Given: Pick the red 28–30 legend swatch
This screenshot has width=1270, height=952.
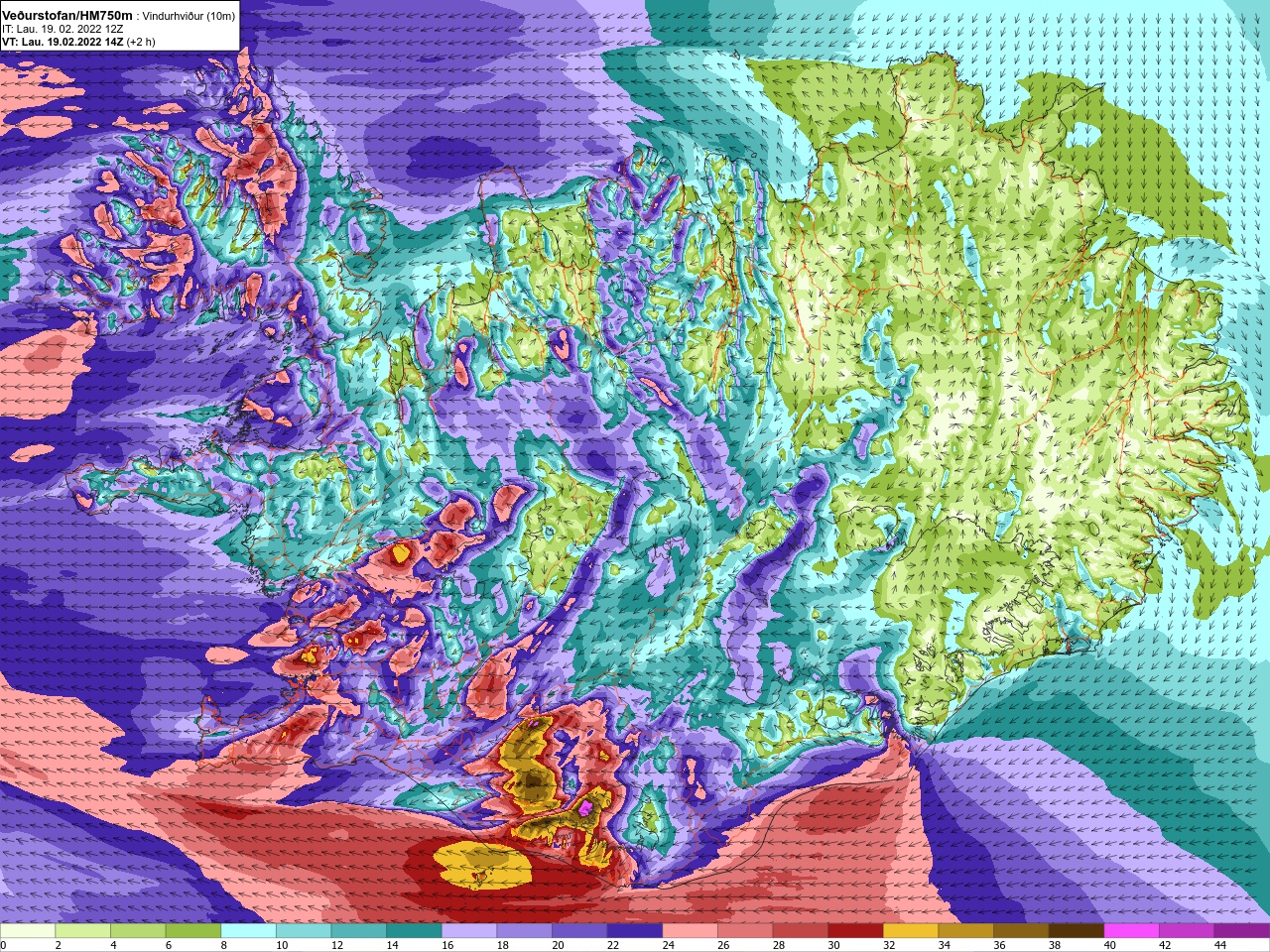Looking at the screenshot, I should click(801, 931).
